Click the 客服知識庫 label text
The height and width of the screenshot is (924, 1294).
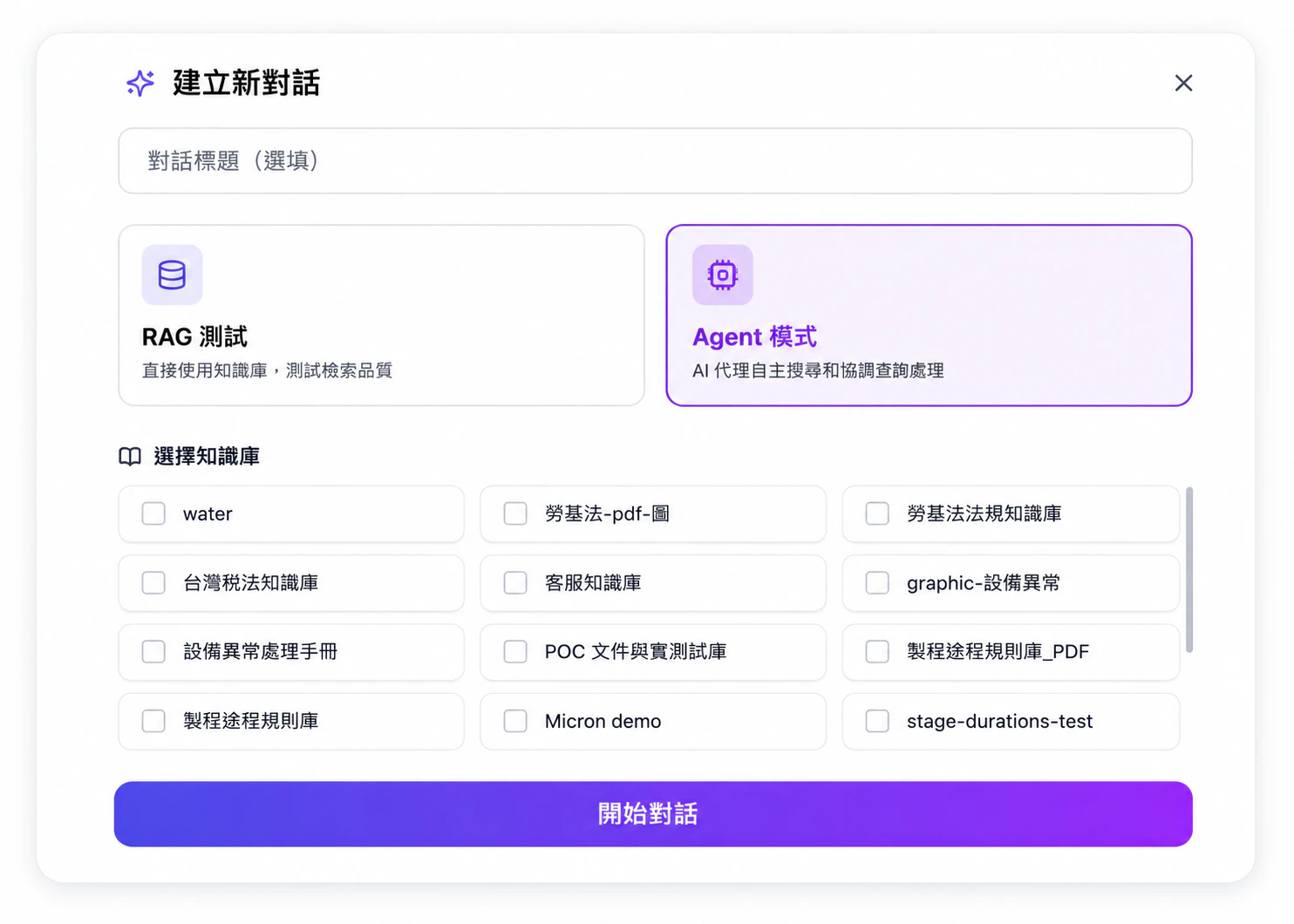point(593,583)
